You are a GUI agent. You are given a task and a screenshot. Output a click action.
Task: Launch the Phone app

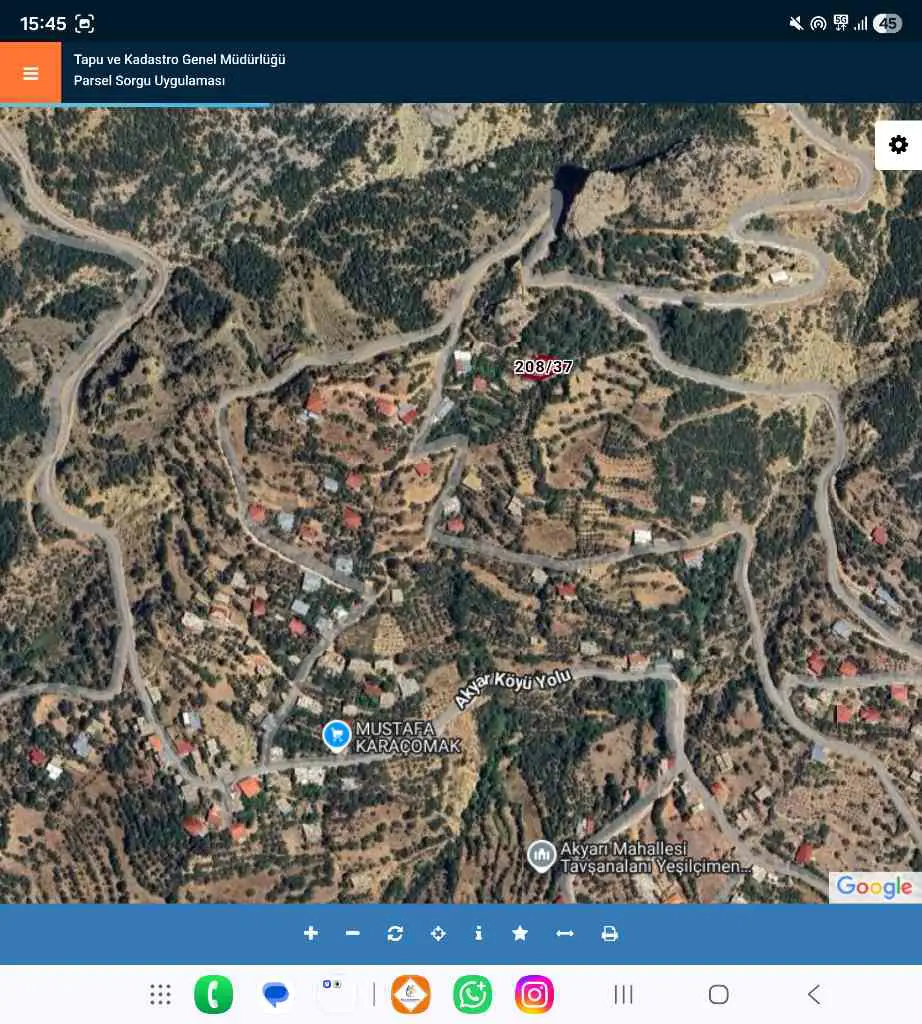(214, 994)
